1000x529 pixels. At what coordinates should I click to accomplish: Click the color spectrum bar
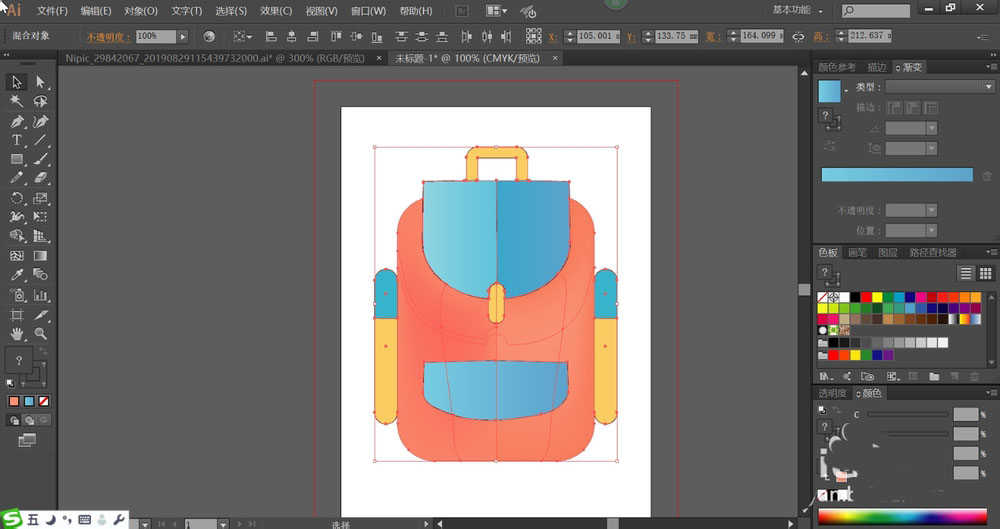[x=901, y=516]
